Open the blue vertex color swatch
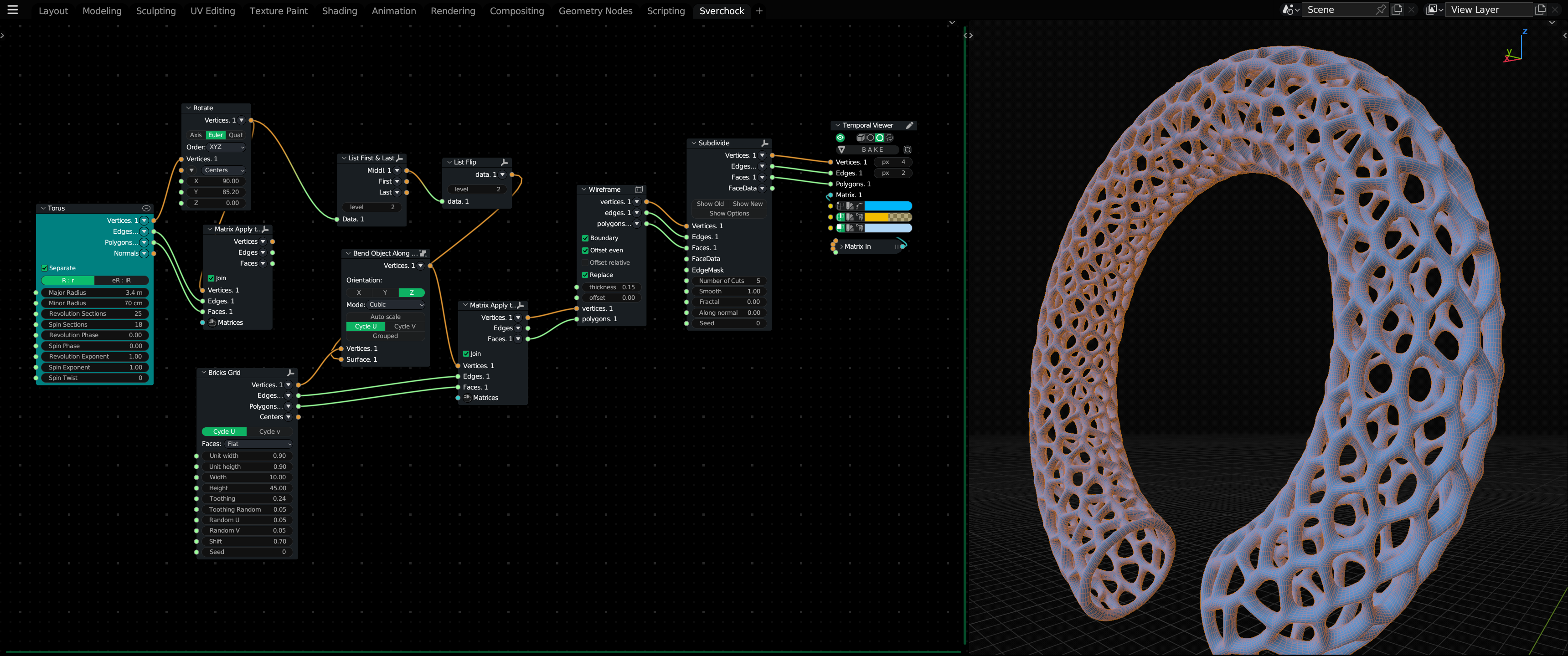1568x656 pixels. point(887,206)
